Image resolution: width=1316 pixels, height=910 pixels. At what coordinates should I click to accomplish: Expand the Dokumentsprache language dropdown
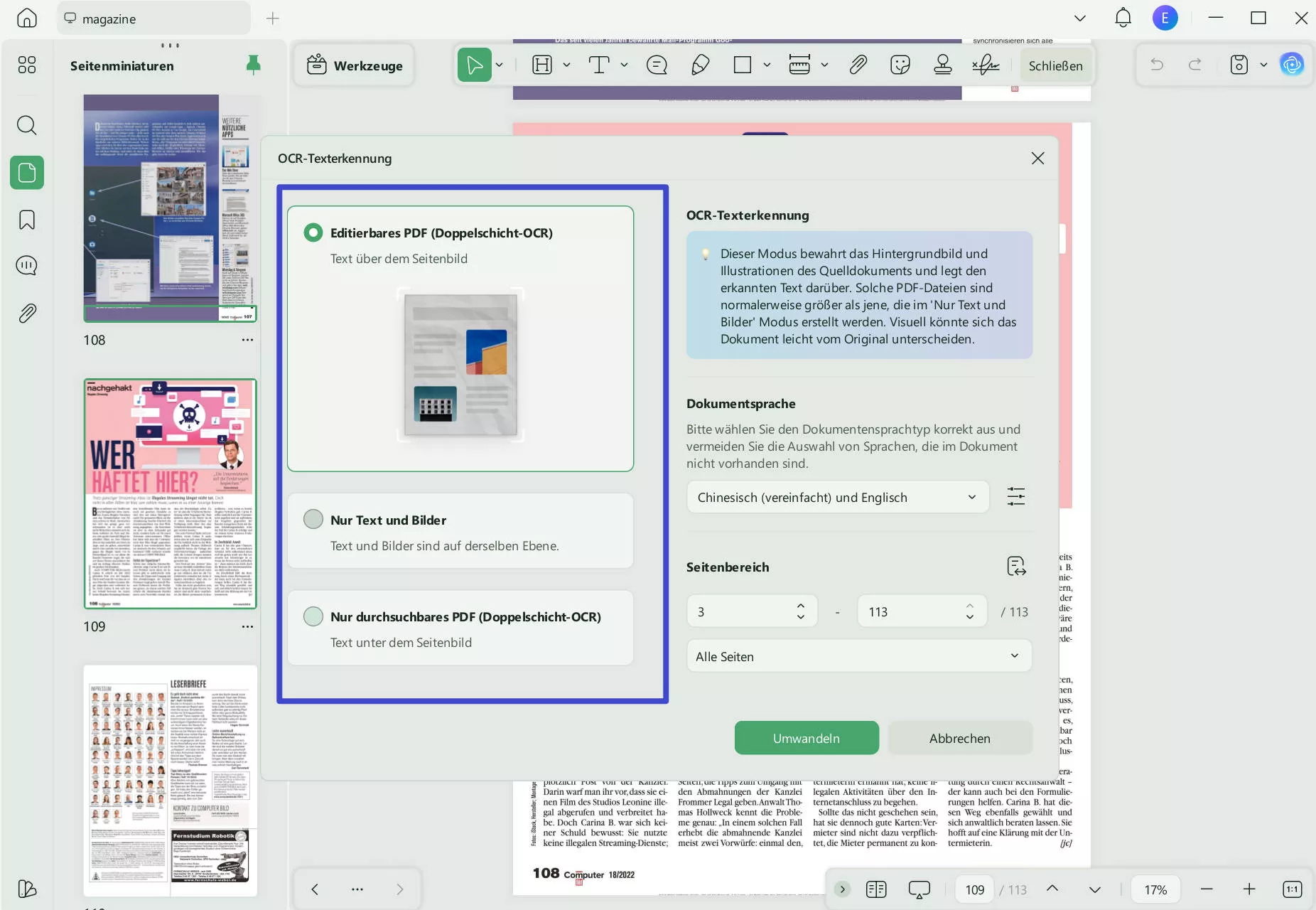pyautogui.click(x=837, y=498)
